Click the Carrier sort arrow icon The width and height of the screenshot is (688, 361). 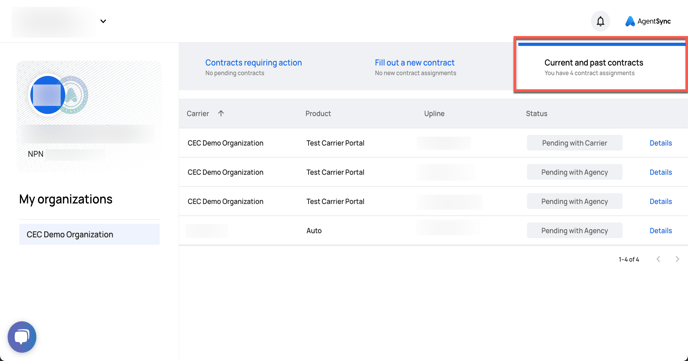221,113
